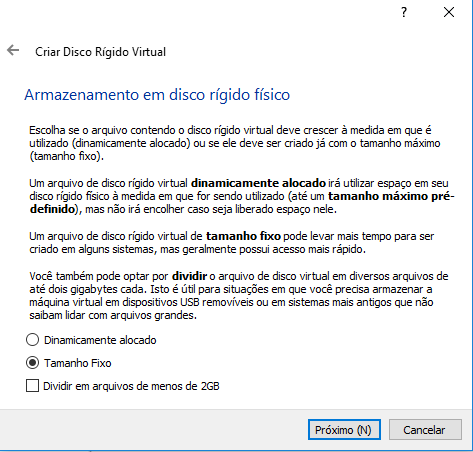Click the bold tamanho fixo text in description
Image resolution: width=473 pixels, height=452 pixels.
pos(243,236)
